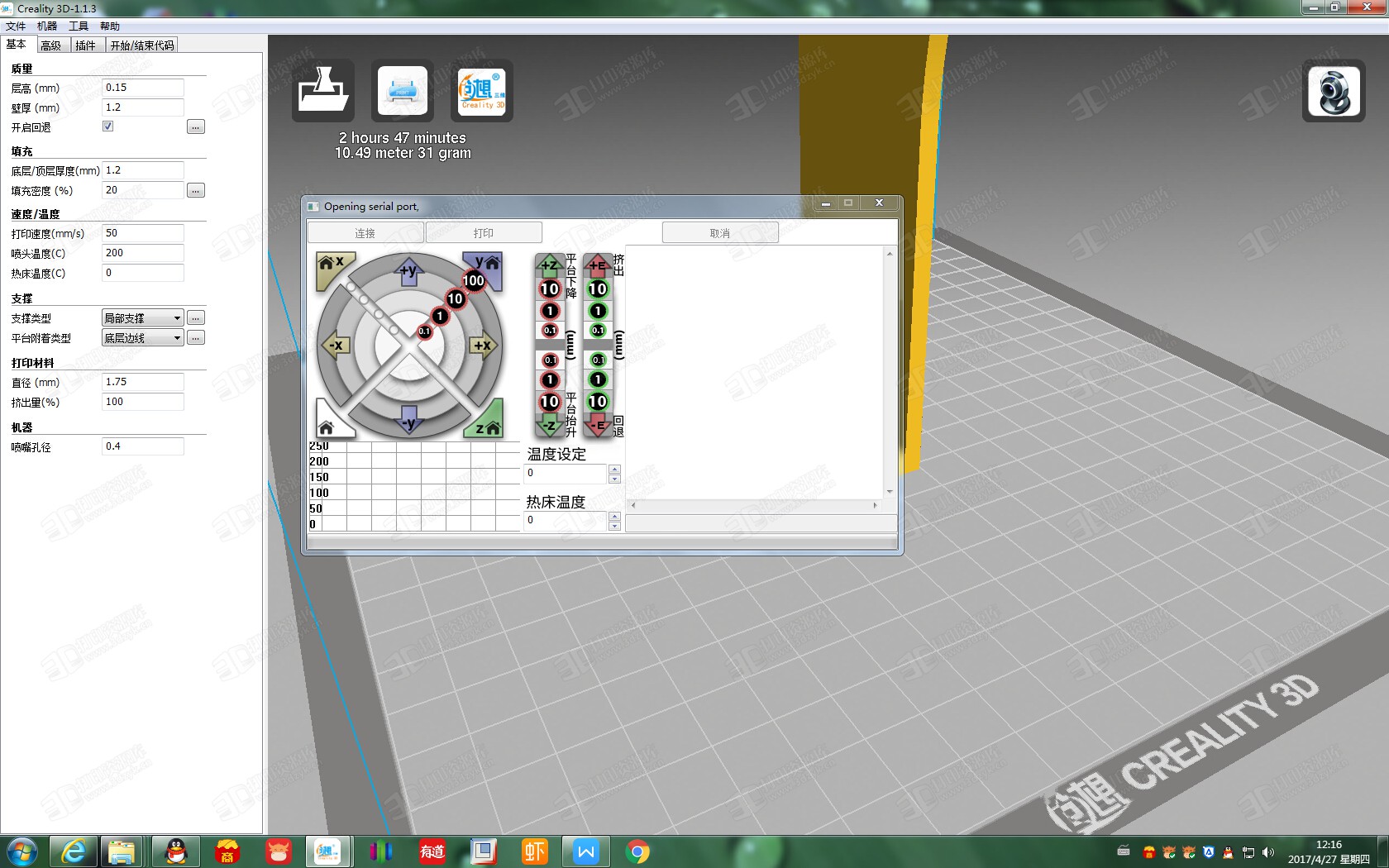Click the -y jog arrow

[x=409, y=420]
